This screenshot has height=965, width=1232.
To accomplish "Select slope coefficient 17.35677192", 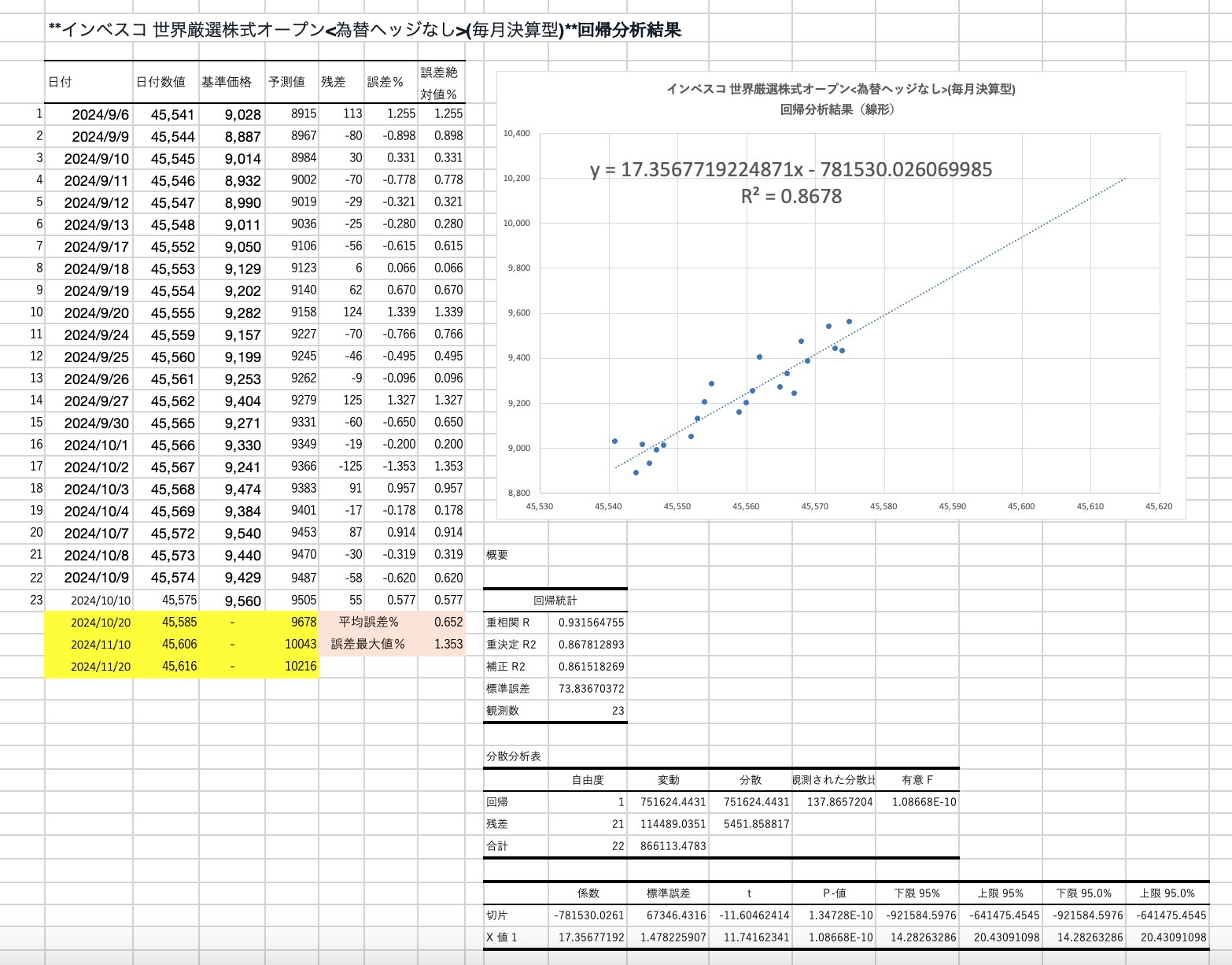I will (x=591, y=937).
